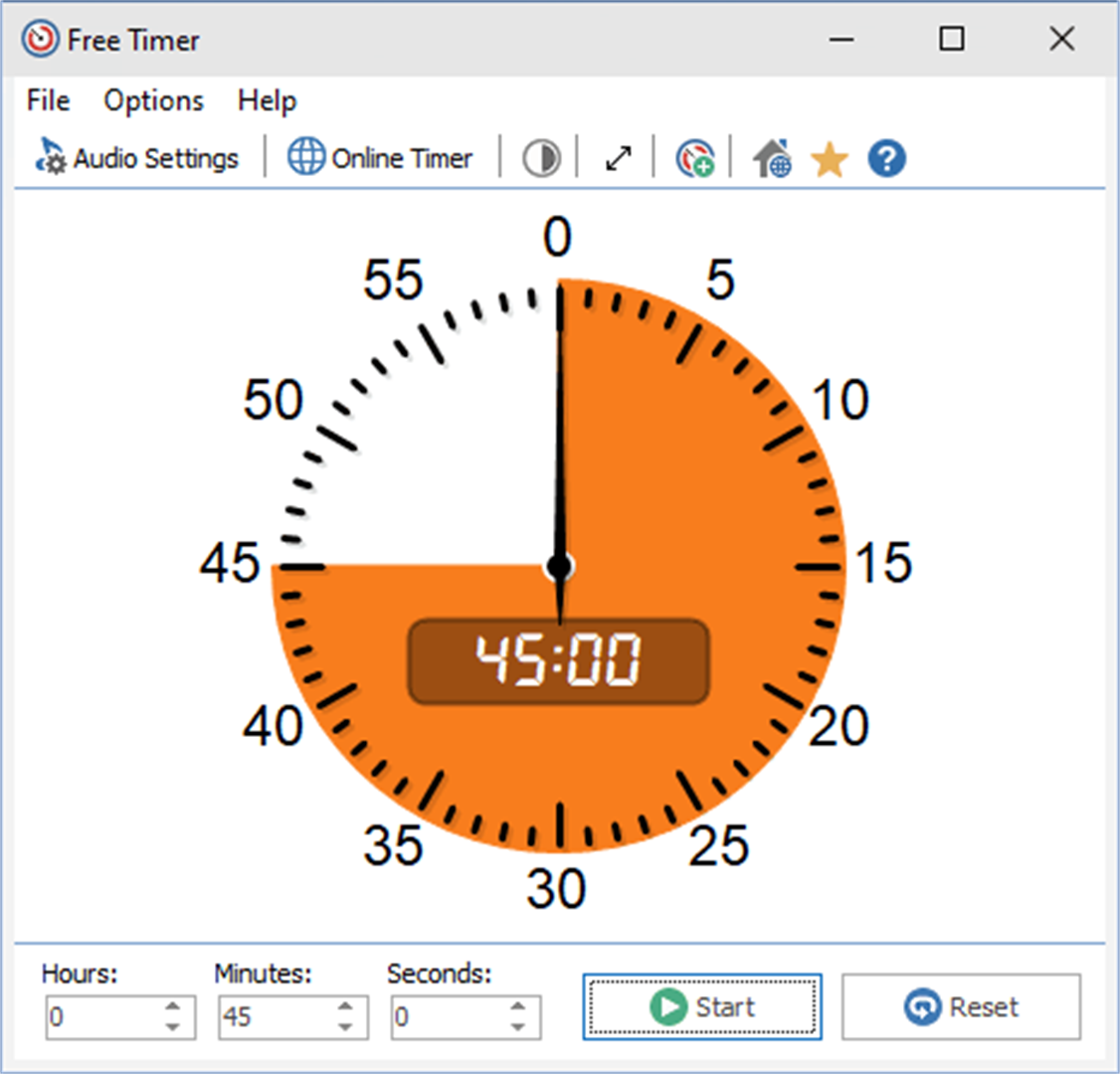Open Audio Settings from the toolbar
Image resolution: width=1120 pixels, height=1074 pixels.
pos(136,158)
